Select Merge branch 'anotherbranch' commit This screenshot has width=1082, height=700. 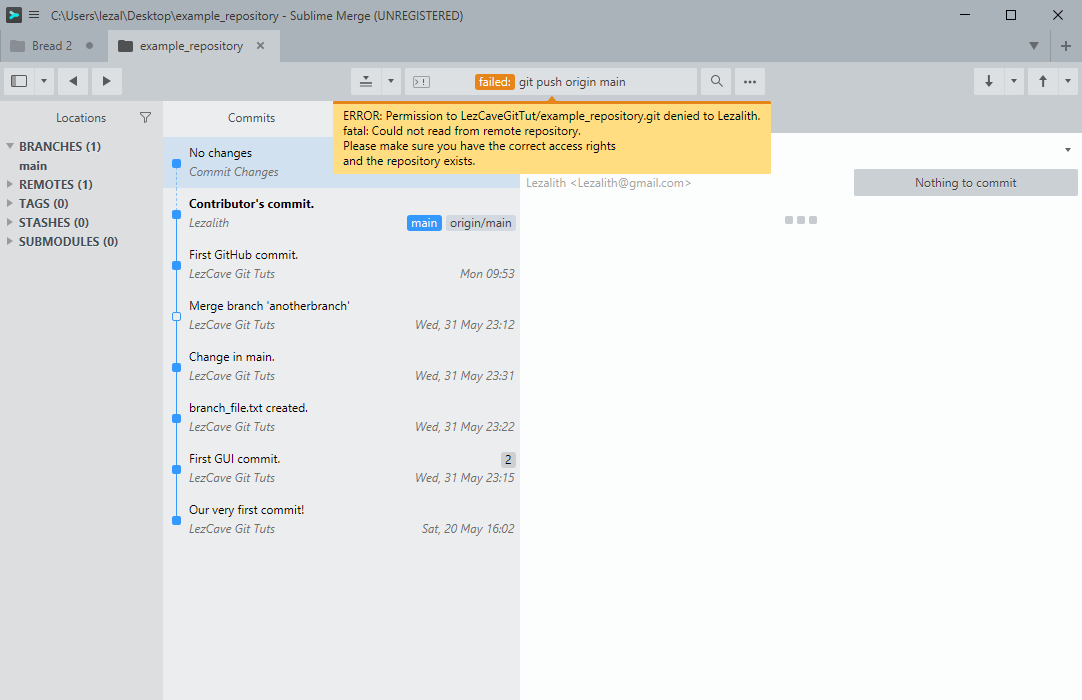tap(342, 315)
